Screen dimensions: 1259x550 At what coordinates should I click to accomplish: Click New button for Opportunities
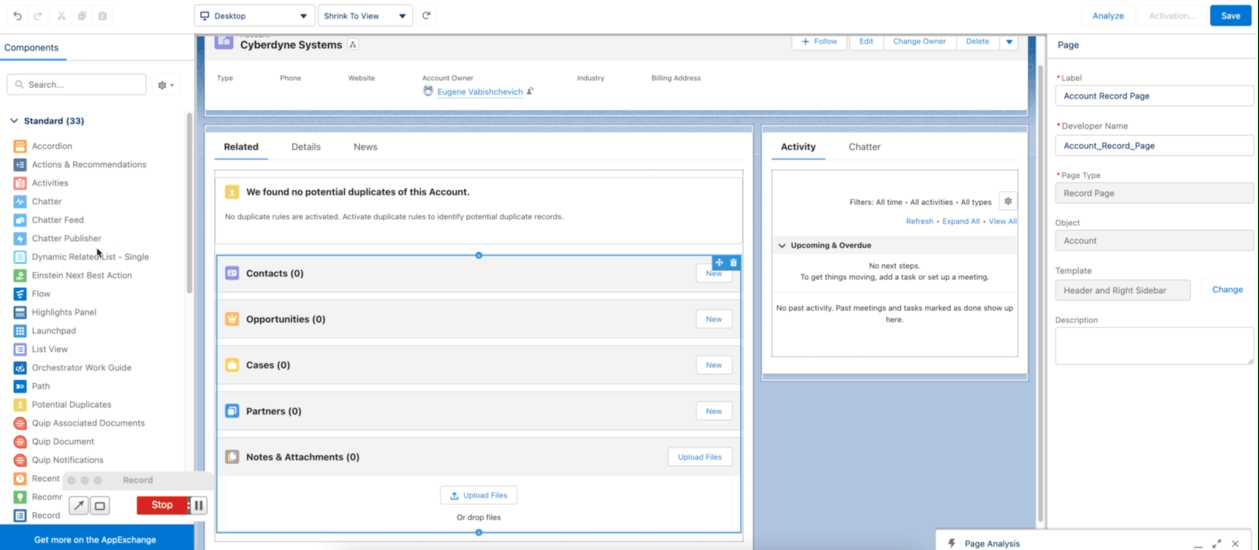(x=714, y=319)
